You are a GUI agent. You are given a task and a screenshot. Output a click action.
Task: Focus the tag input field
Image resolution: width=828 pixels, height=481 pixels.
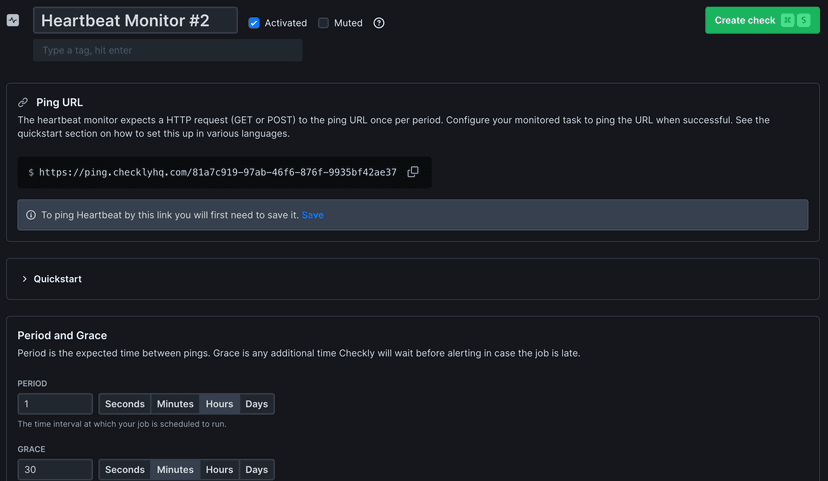point(167,50)
